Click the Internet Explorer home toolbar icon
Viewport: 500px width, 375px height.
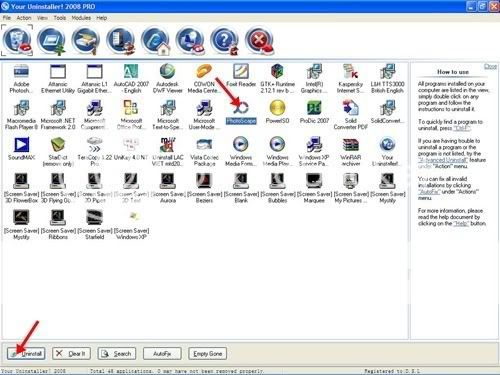[156, 40]
